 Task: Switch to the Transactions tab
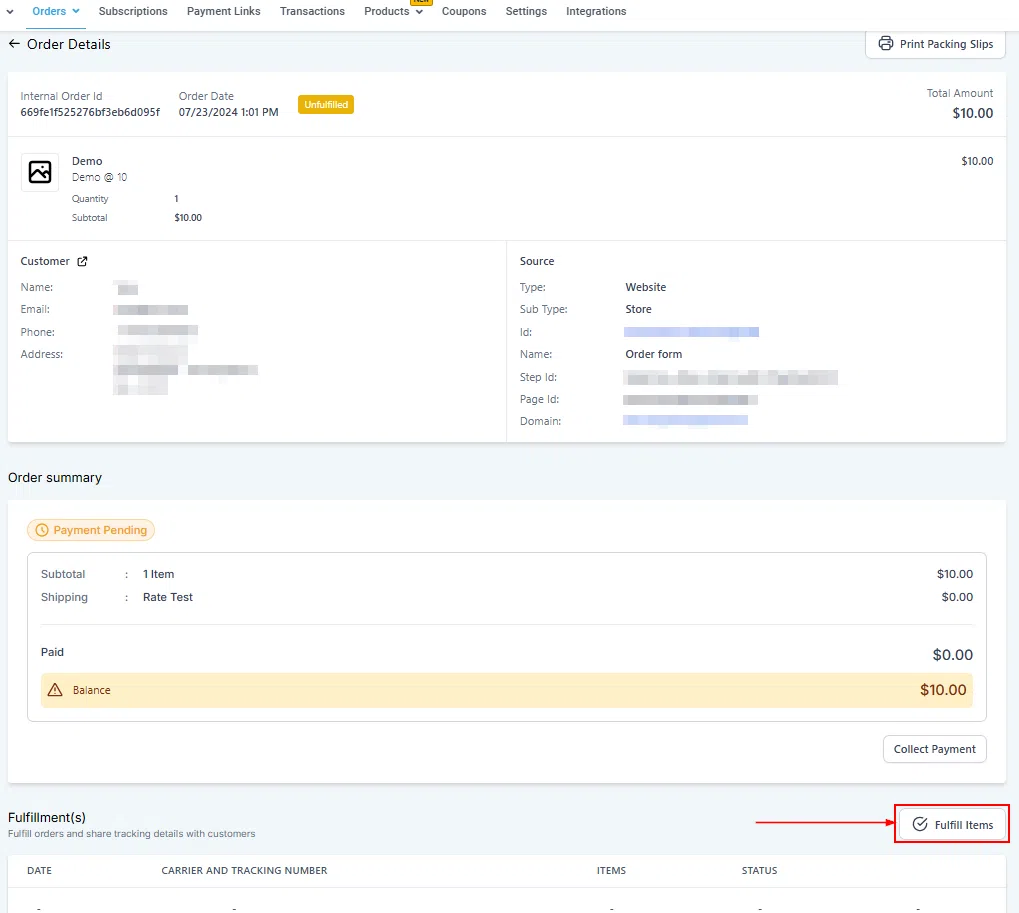(313, 11)
